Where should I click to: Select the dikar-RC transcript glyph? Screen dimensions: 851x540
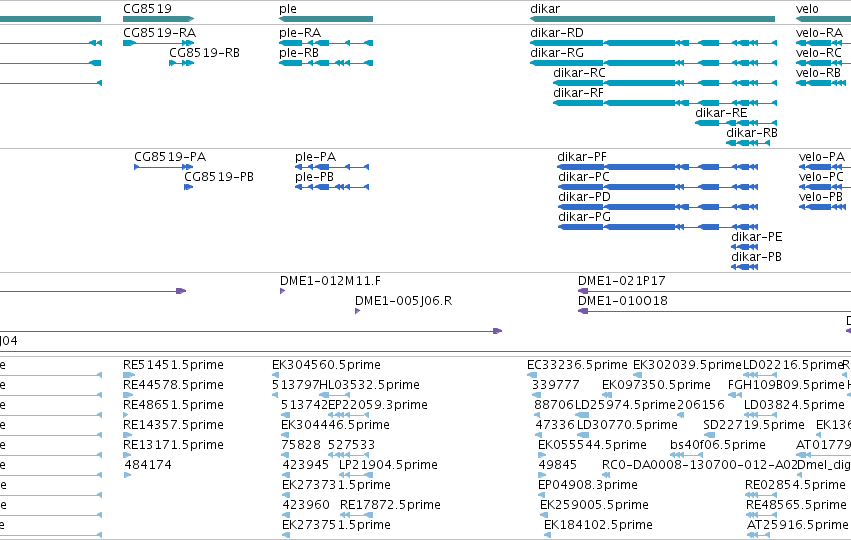665,83
